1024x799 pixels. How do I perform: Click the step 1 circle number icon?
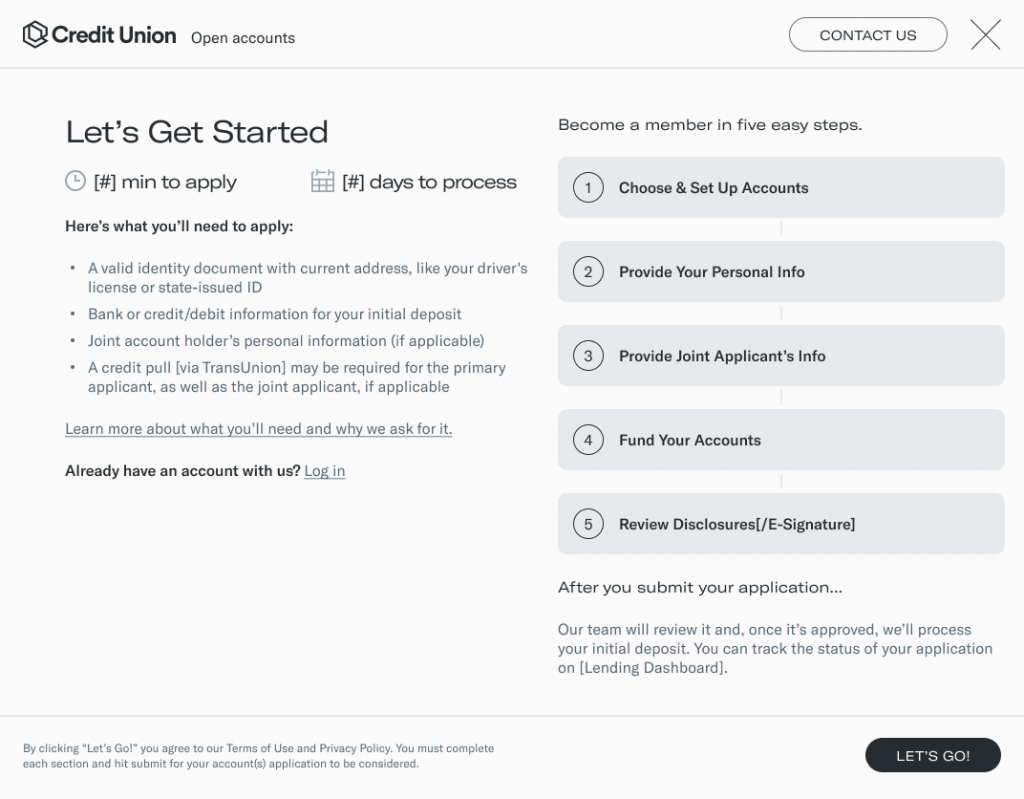coord(588,188)
